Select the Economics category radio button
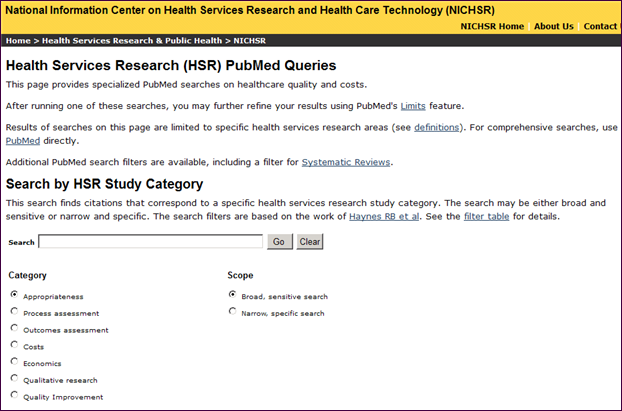The width and height of the screenshot is (622, 411). 14,361
